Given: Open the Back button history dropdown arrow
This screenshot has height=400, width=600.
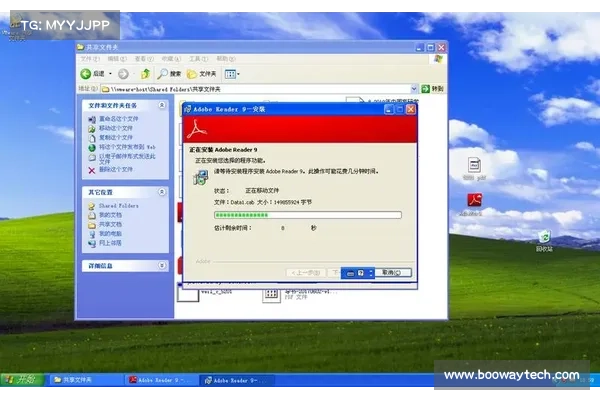Looking at the screenshot, I should coord(111,74).
